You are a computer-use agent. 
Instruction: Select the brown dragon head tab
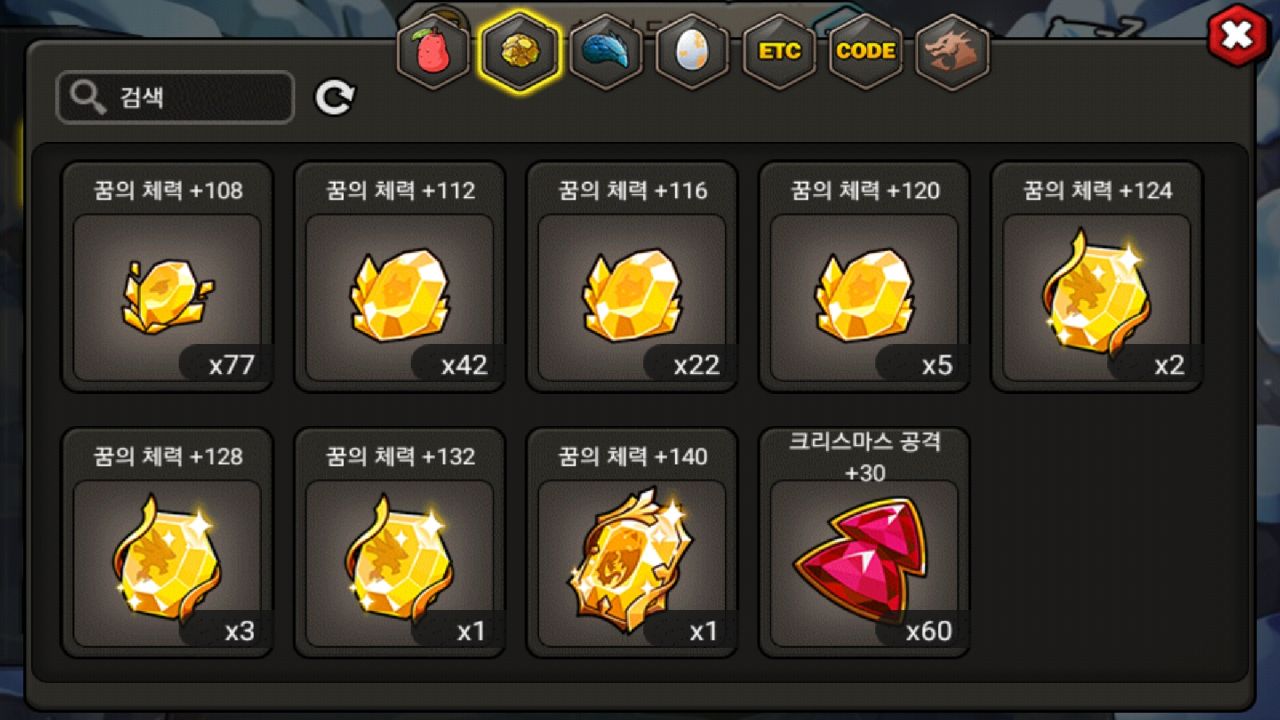(x=951, y=52)
